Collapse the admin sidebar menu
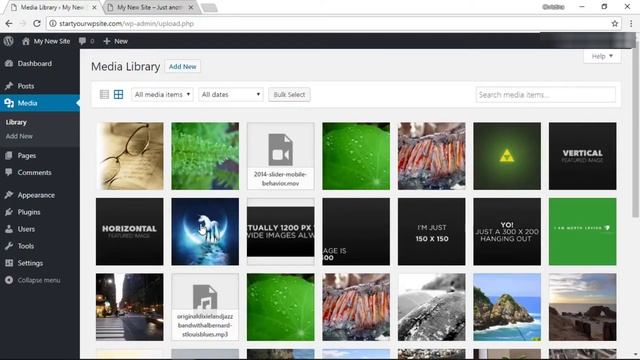 [40, 280]
